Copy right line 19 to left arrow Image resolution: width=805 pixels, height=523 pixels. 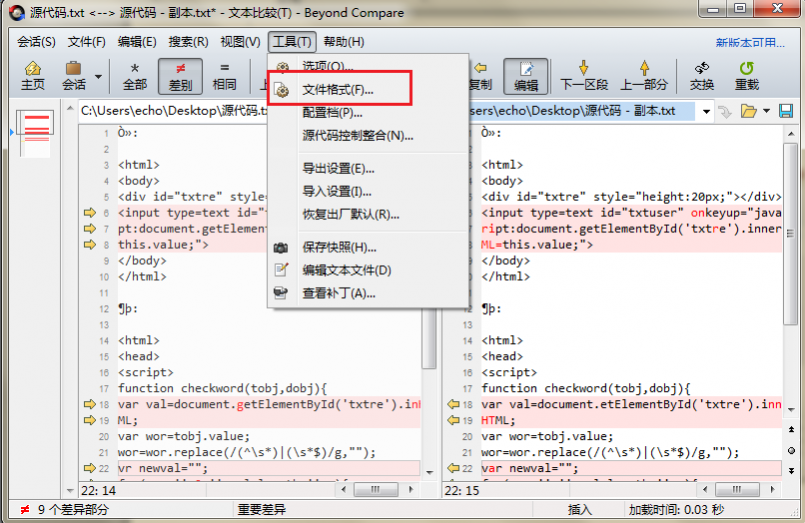(x=453, y=420)
